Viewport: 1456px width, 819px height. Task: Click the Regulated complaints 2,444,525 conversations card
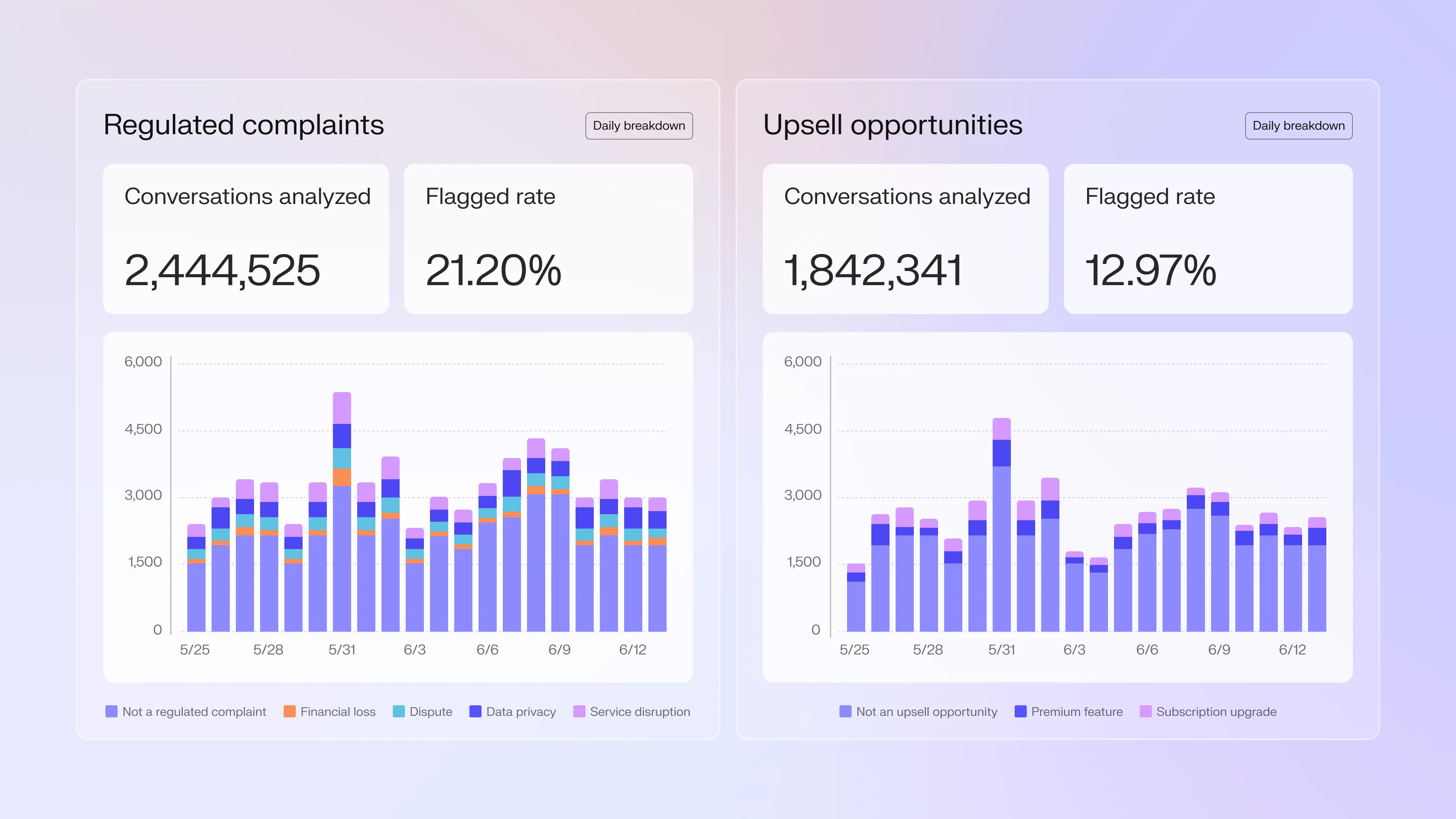(x=246, y=238)
